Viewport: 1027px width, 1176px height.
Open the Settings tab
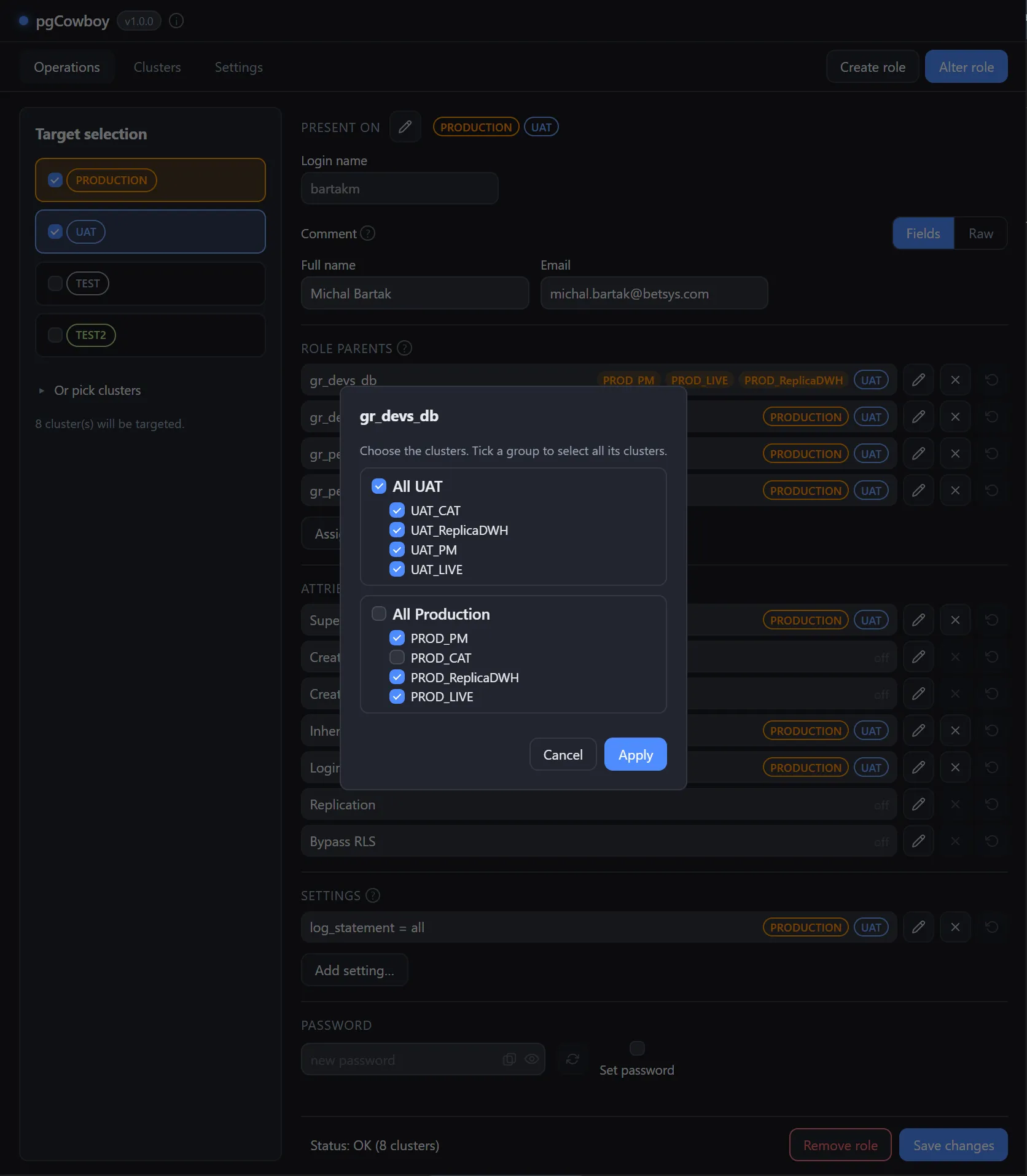click(x=238, y=67)
